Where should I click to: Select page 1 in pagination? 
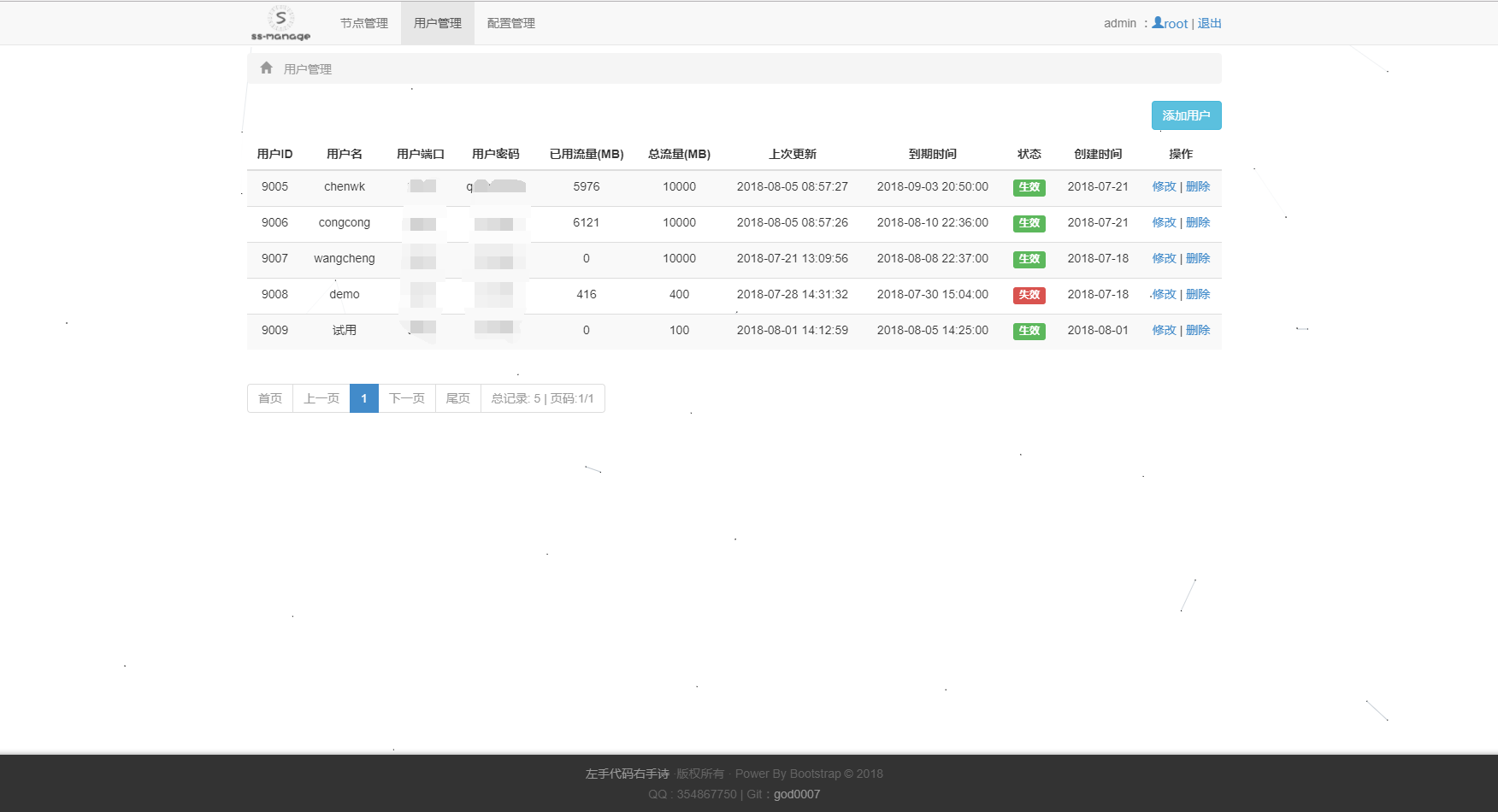pos(364,398)
